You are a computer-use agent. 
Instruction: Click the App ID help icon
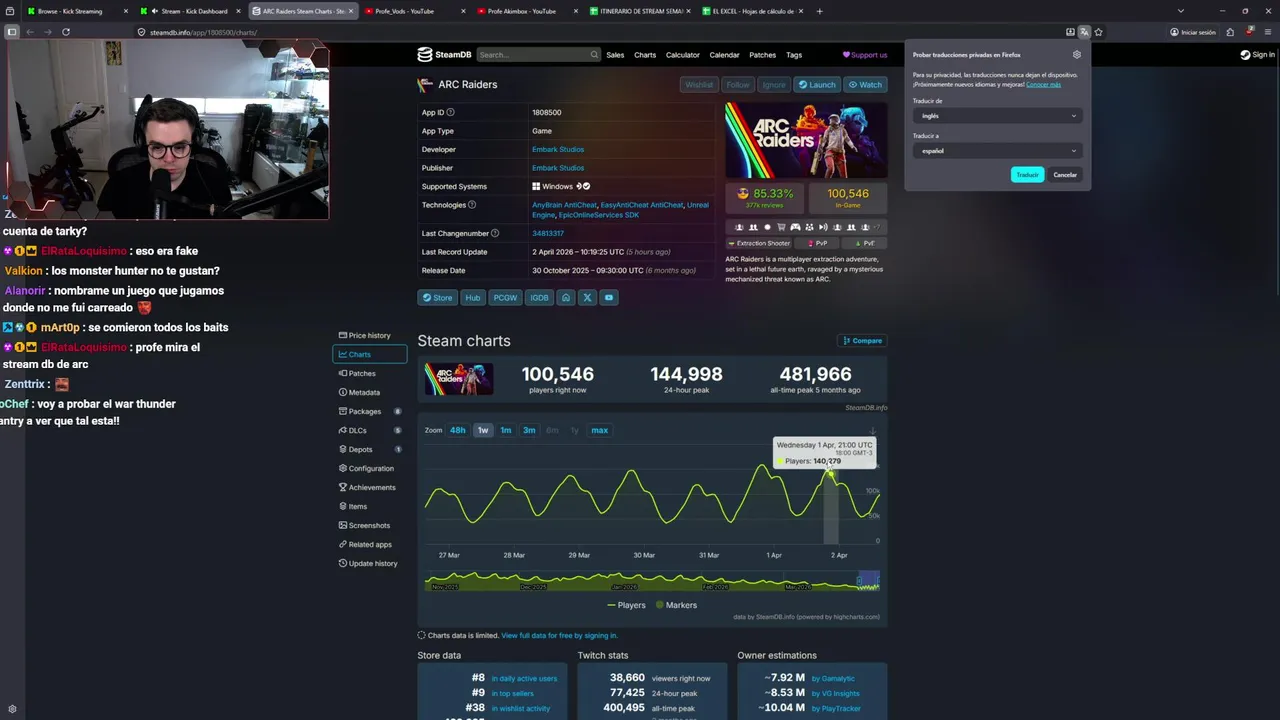coord(450,112)
